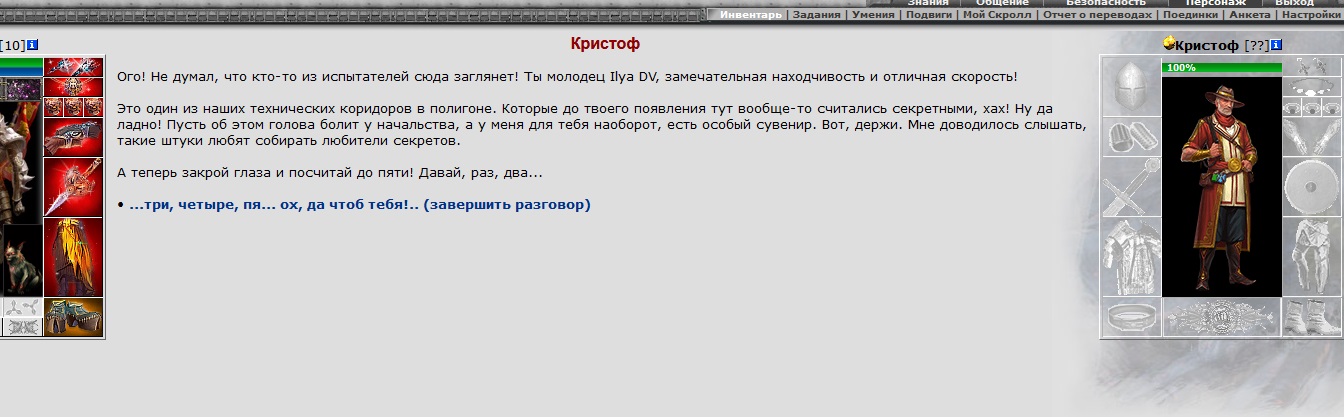Click paragraph beginning 'Ого! Не думал'
Image resolution: width=1344 pixels, height=417 pixels.
(x=567, y=77)
